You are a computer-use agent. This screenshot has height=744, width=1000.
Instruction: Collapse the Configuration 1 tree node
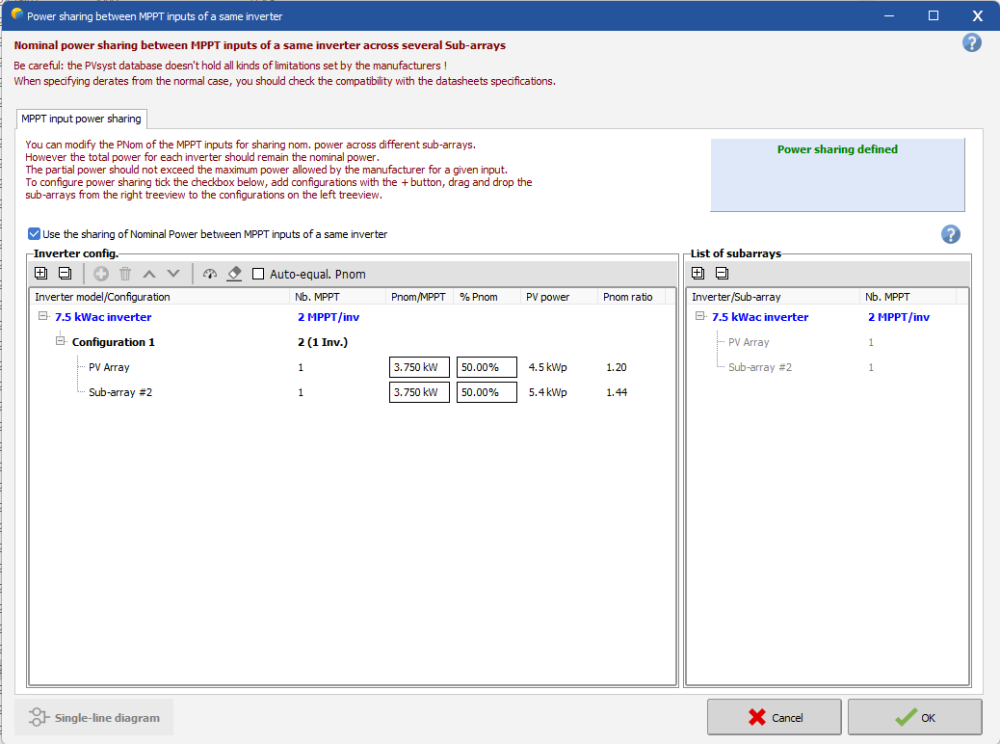60,342
